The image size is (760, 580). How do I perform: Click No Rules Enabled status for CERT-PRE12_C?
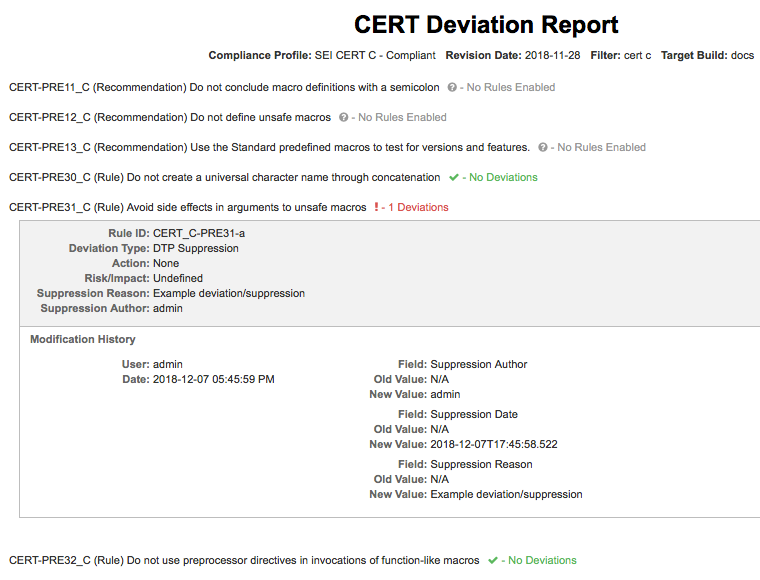[x=402, y=117]
